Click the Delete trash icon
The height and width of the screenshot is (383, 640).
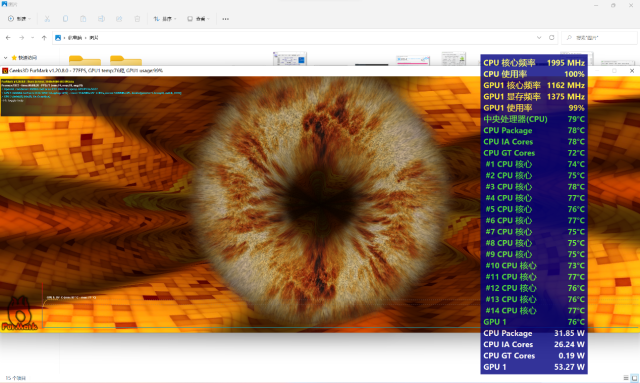(137, 19)
